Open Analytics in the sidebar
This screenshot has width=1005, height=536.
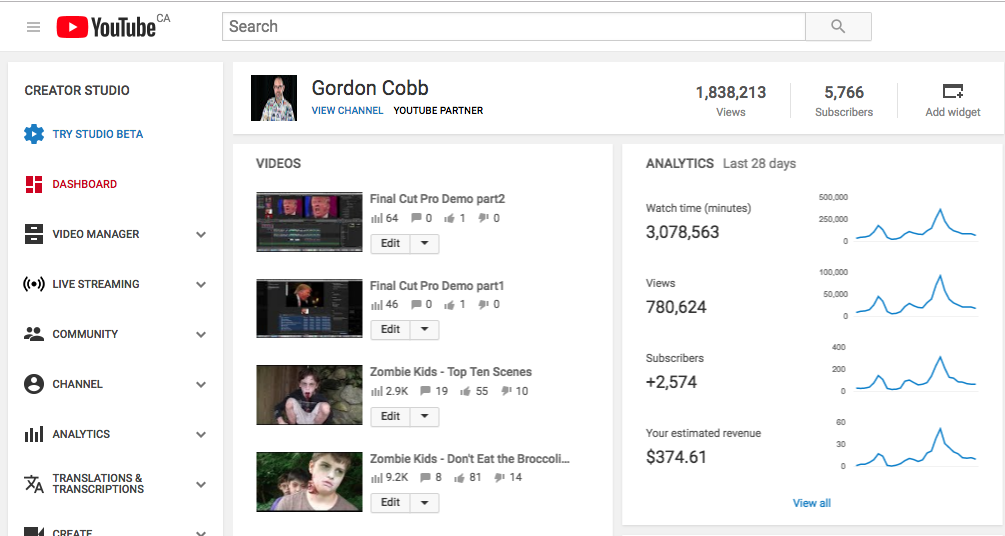81,434
